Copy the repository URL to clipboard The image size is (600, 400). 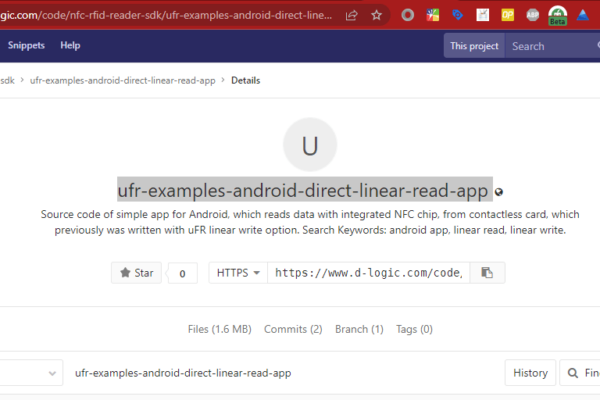point(487,273)
